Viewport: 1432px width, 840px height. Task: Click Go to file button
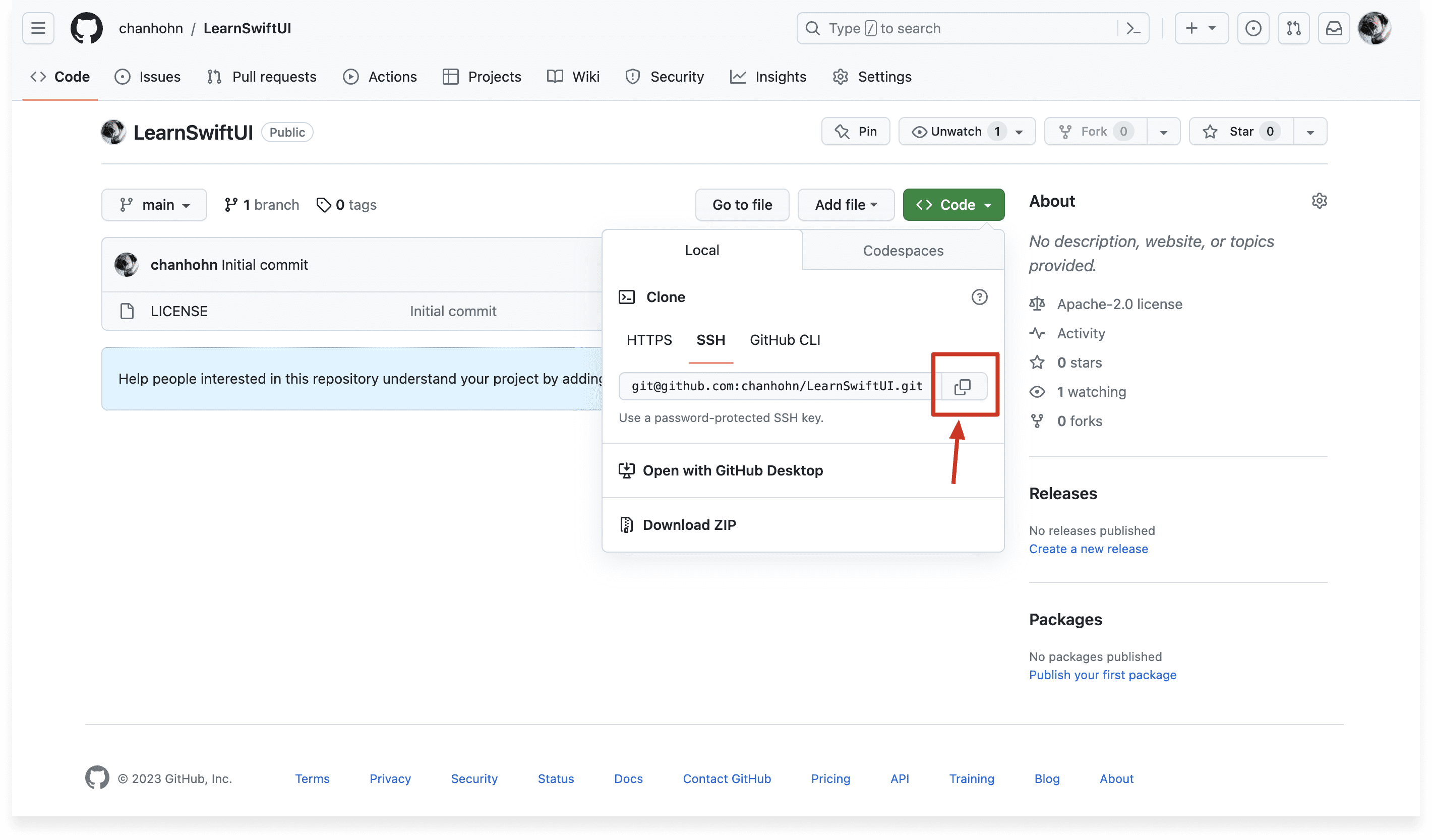742,205
